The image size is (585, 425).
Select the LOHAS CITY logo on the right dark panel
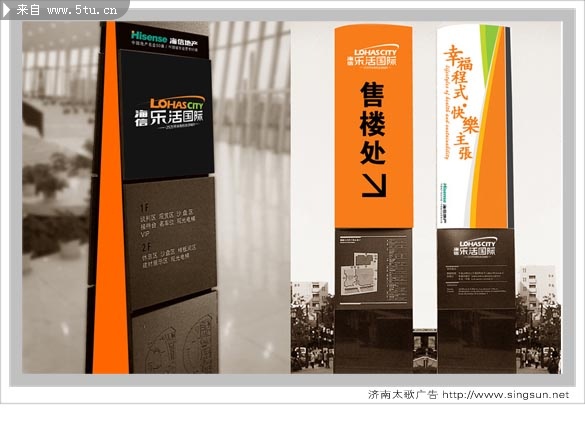[x=475, y=247]
